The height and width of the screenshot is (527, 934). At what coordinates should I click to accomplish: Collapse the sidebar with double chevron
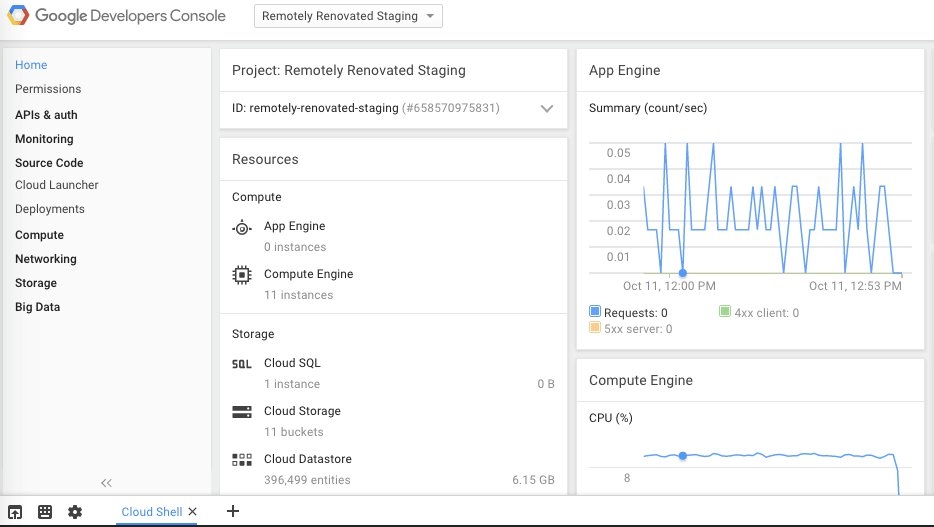tap(106, 483)
